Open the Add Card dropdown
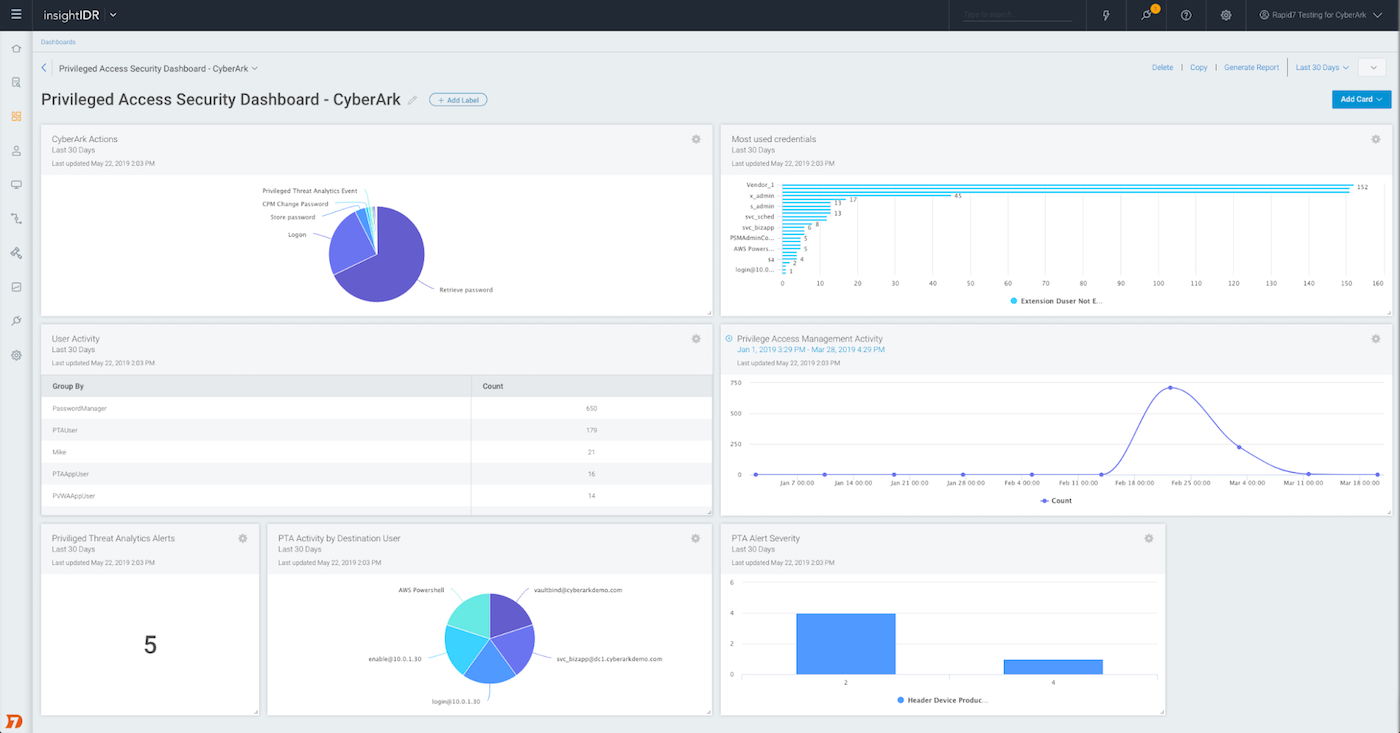Screen dimensions: 1400x733 point(1361,99)
